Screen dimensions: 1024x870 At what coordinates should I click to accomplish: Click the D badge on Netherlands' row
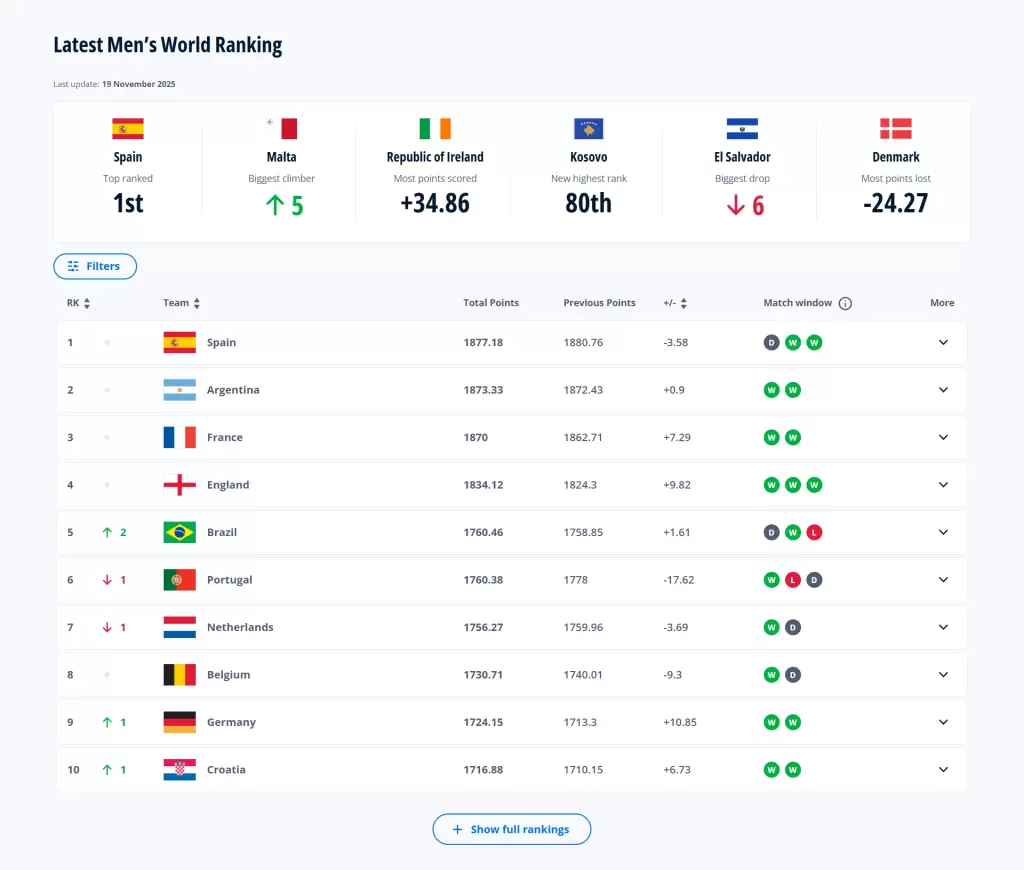pyautogui.click(x=793, y=627)
